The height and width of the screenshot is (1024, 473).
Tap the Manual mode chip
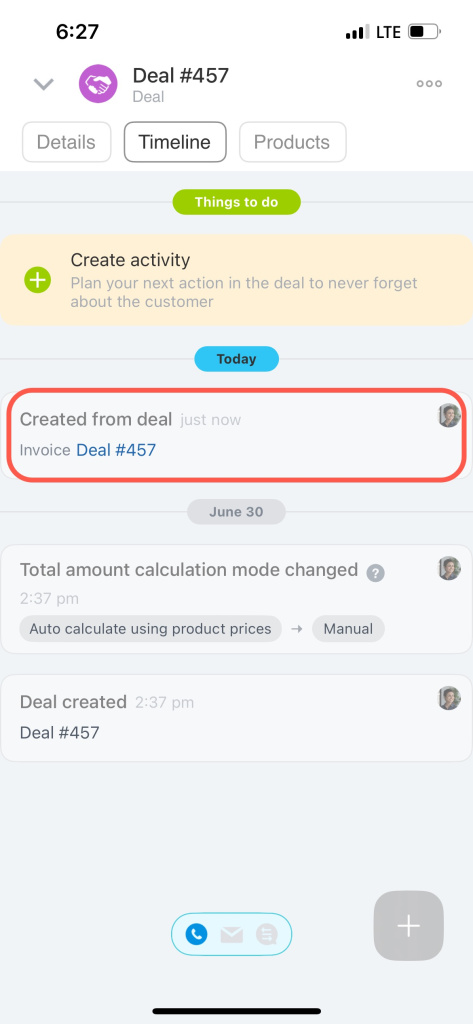[348, 629]
